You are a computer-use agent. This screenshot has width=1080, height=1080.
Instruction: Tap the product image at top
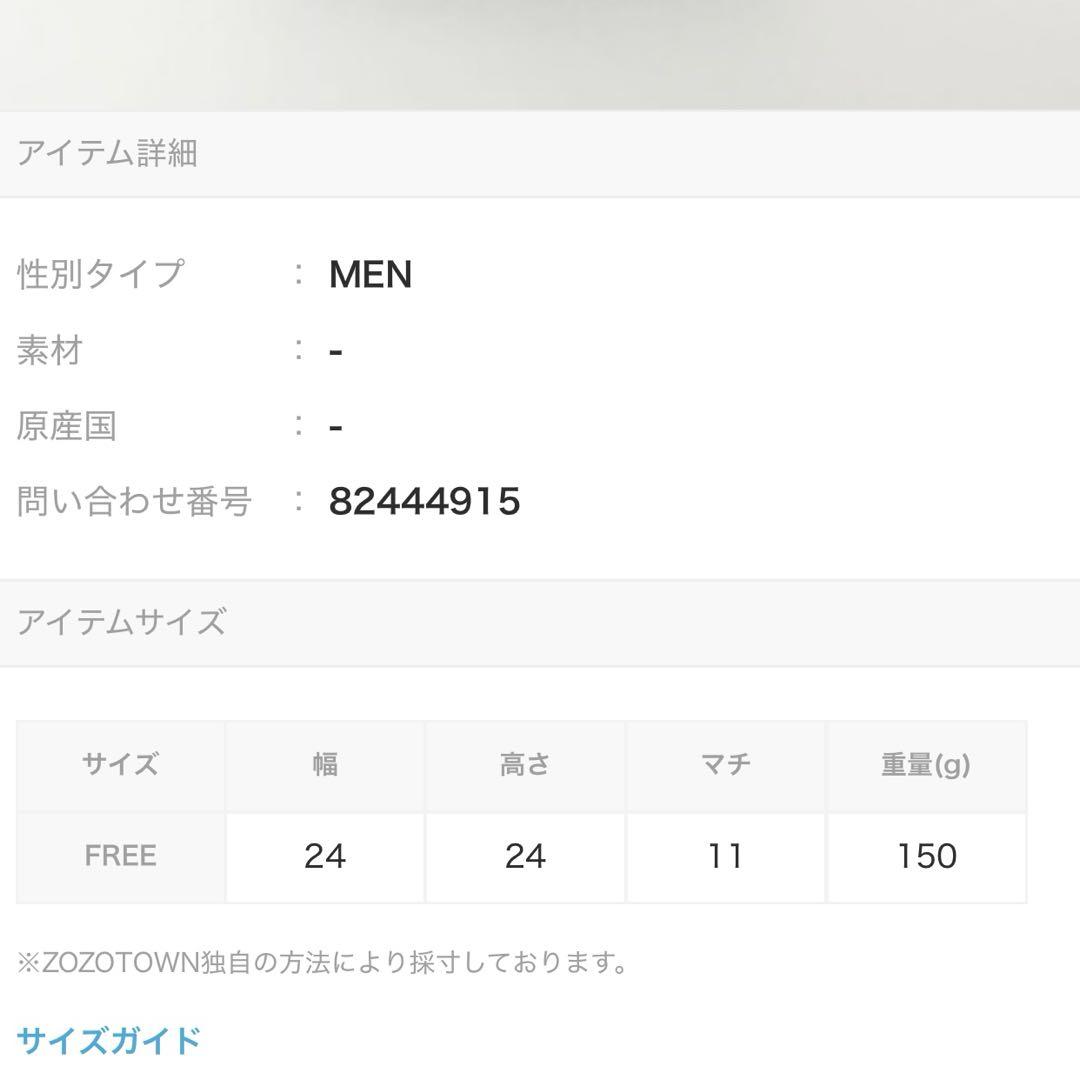coord(540,55)
